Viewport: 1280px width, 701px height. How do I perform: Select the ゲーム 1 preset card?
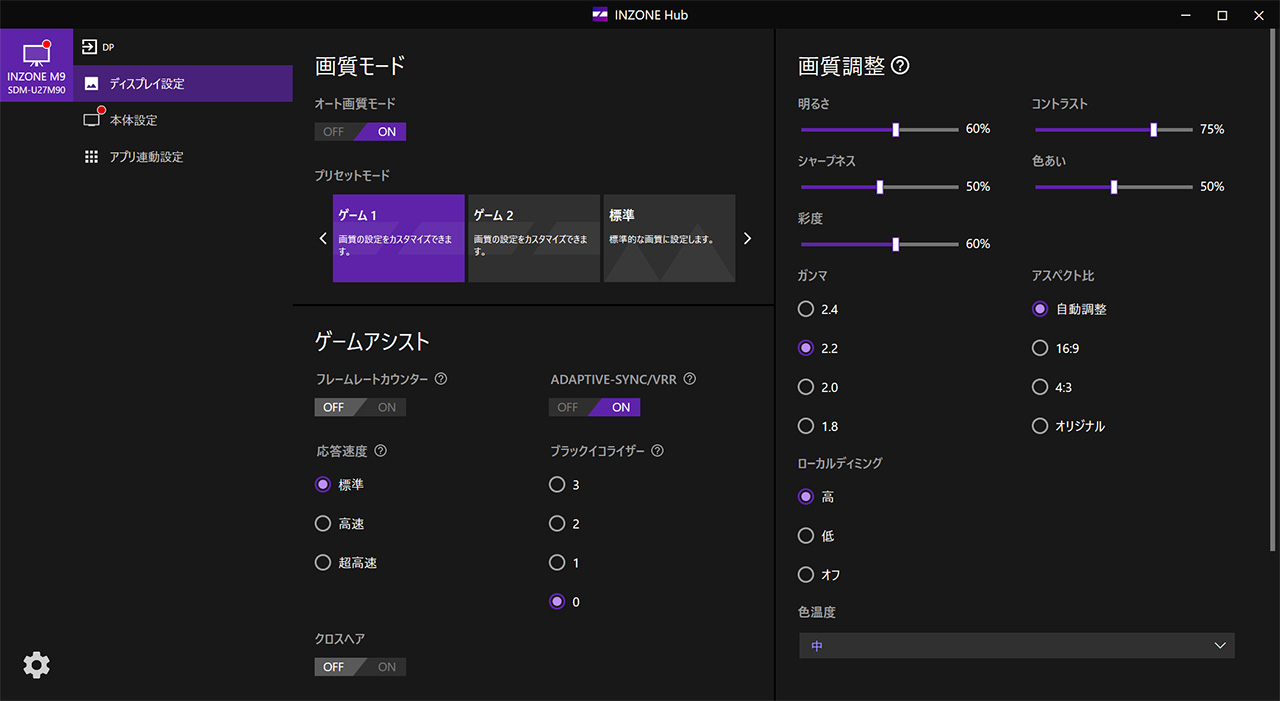[x=398, y=238]
